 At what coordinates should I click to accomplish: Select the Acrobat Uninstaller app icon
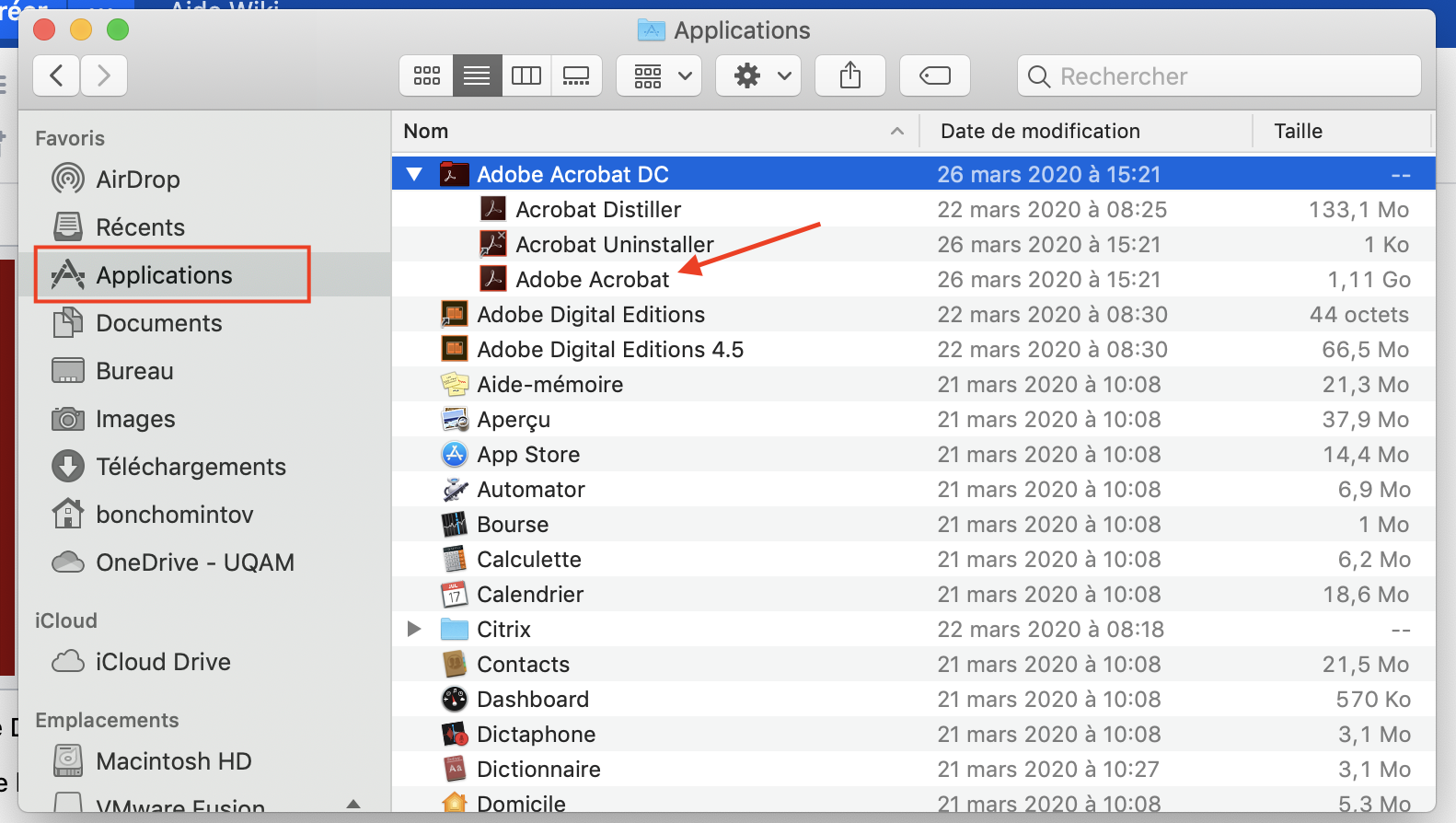point(493,244)
